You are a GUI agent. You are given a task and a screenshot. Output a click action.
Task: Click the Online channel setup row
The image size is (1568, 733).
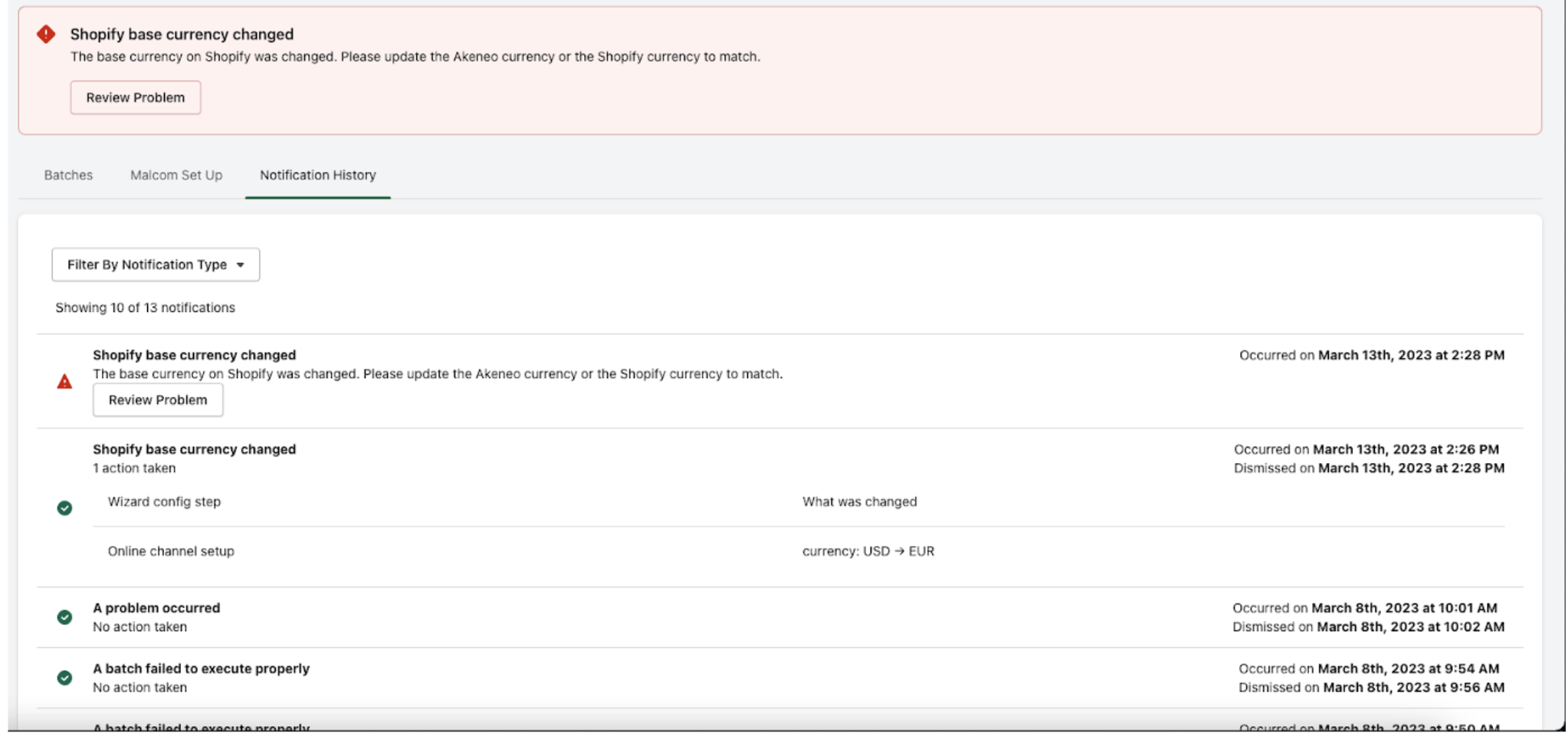click(x=171, y=551)
